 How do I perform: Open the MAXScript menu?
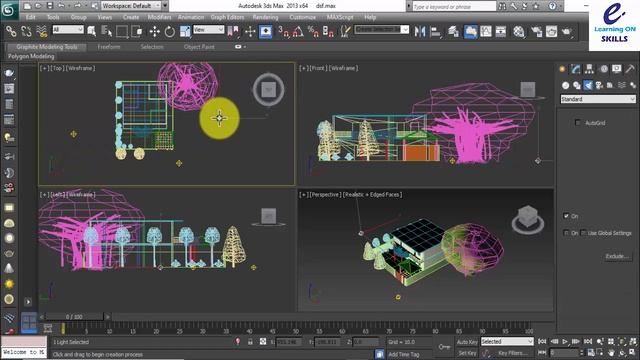340,17
